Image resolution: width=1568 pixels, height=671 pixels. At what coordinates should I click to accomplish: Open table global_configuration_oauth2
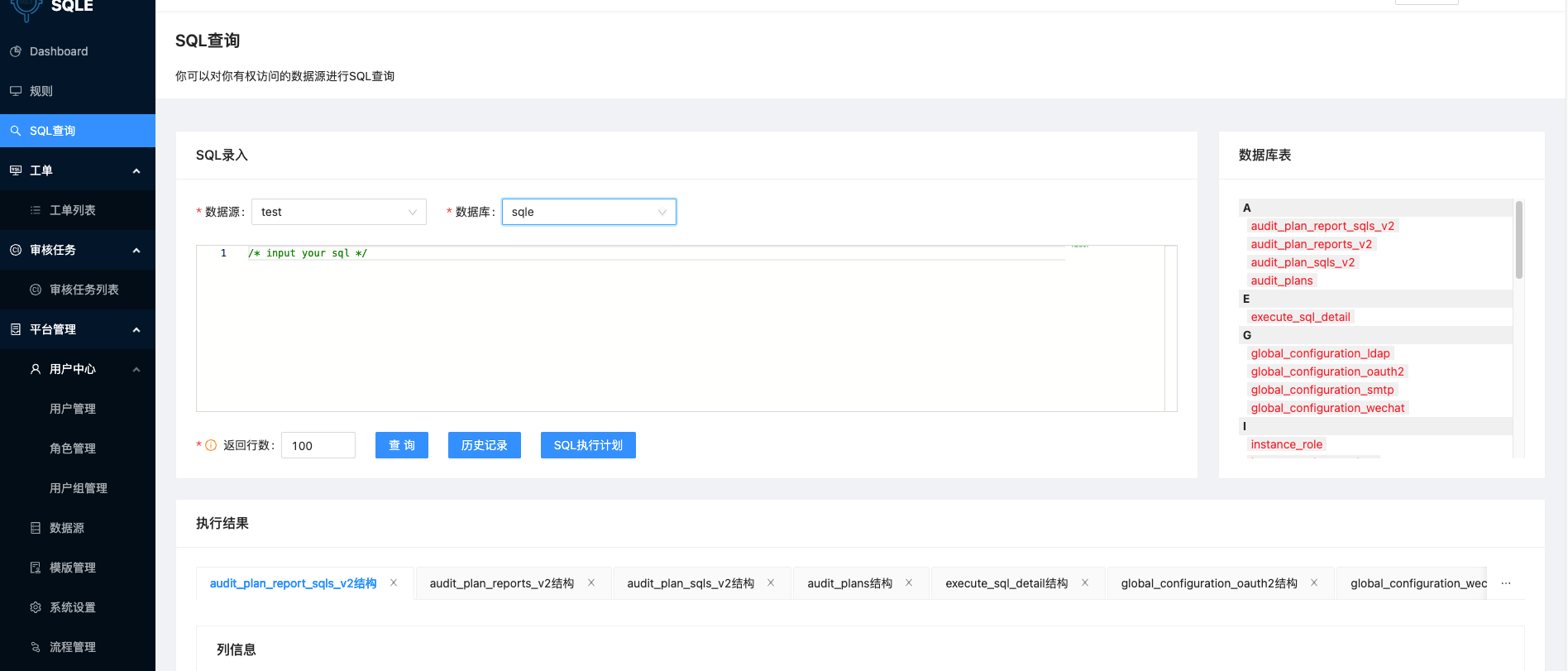click(1327, 371)
